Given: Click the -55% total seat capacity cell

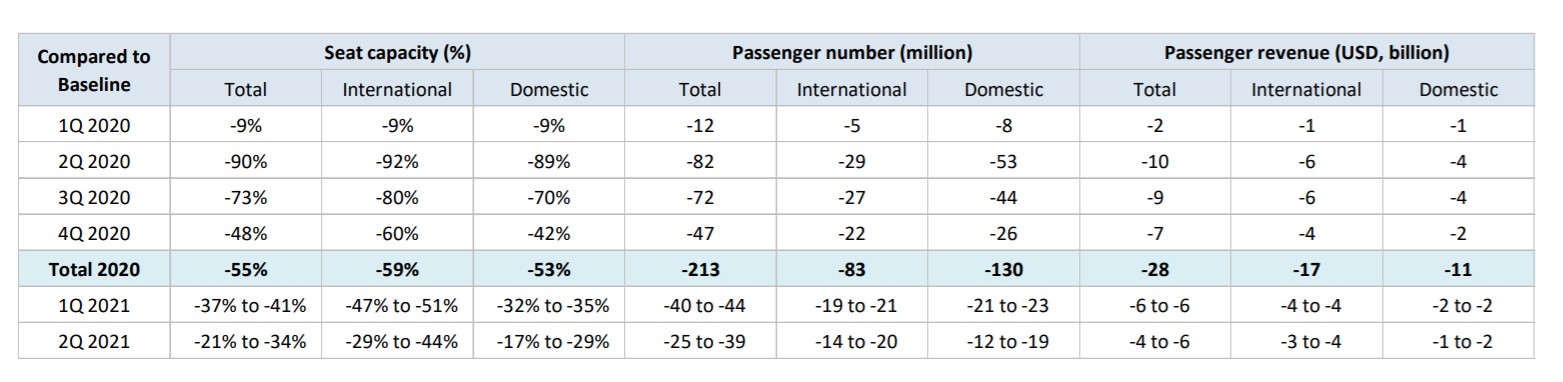Looking at the screenshot, I should pyautogui.click(x=245, y=269).
